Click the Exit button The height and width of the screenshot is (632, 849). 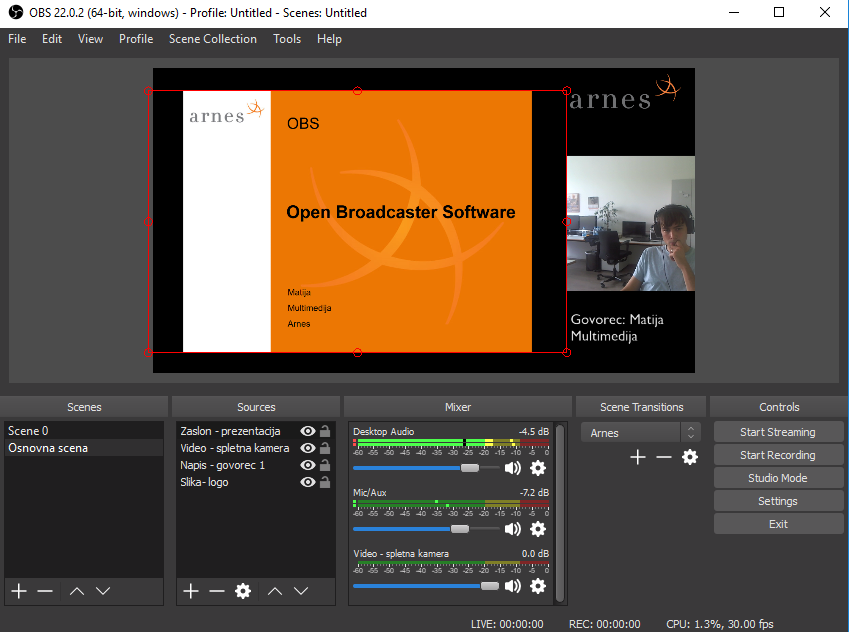pos(778,524)
